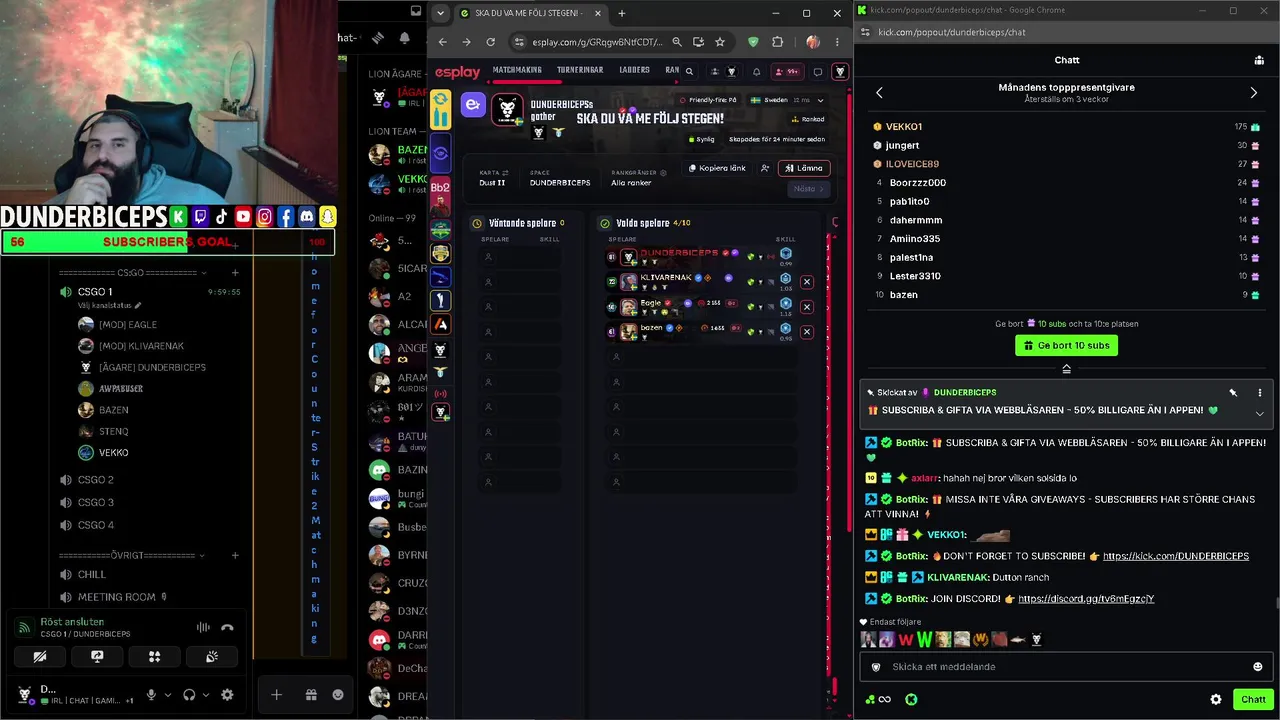Image resolution: width=1280 pixels, height=720 pixels.
Task: Invite player icon next to Kopiera länk
Action: pyautogui.click(x=765, y=168)
